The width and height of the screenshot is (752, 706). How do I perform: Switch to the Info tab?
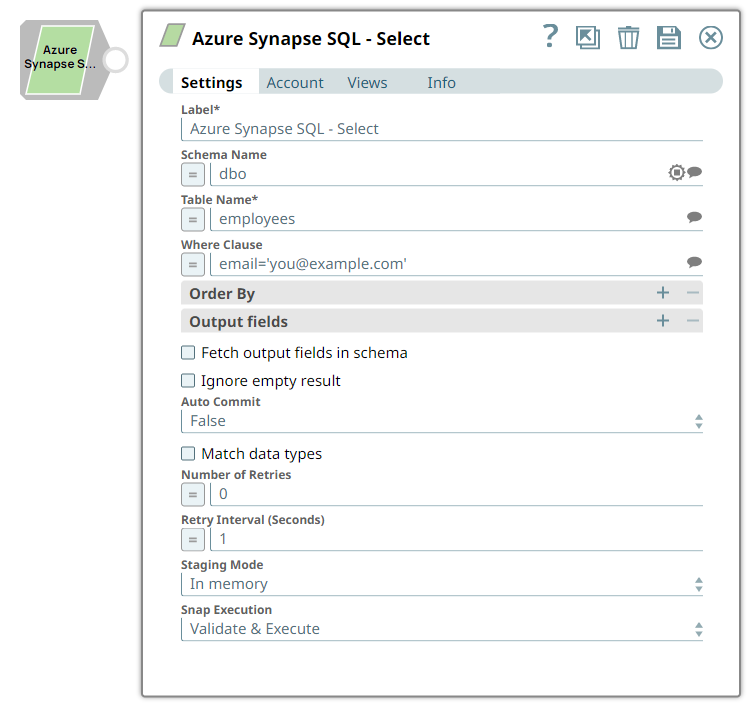click(441, 82)
